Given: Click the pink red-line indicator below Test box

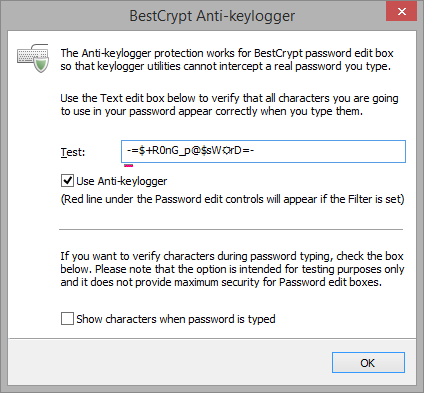Looking at the screenshot, I should [128, 165].
